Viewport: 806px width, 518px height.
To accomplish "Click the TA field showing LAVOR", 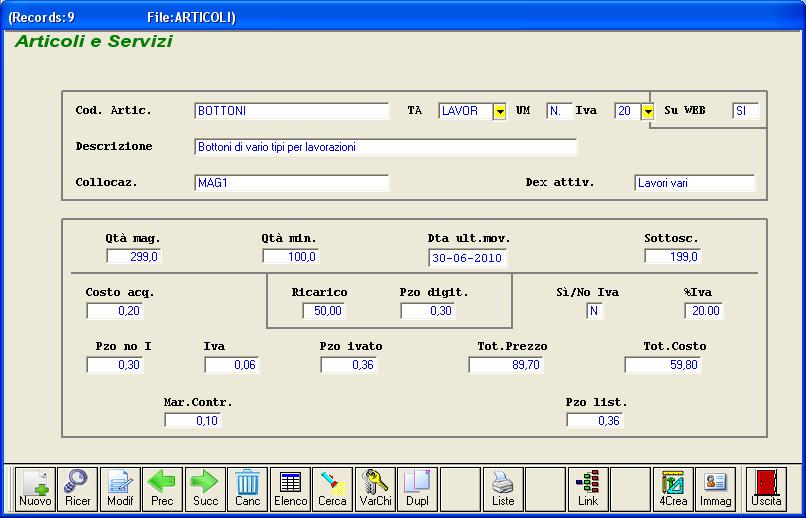I will (x=466, y=111).
